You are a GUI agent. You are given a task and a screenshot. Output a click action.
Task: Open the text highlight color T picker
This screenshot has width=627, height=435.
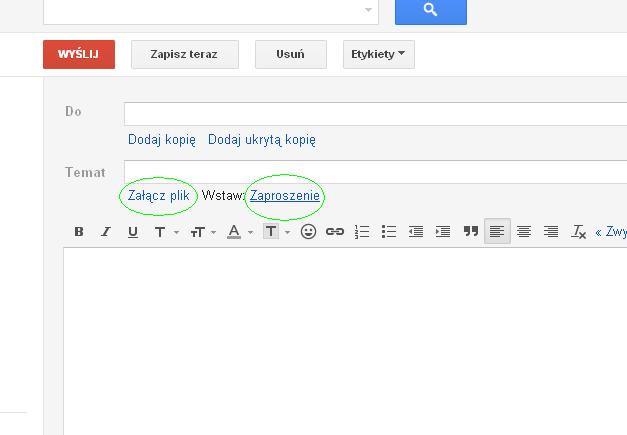pyautogui.click(x=276, y=231)
